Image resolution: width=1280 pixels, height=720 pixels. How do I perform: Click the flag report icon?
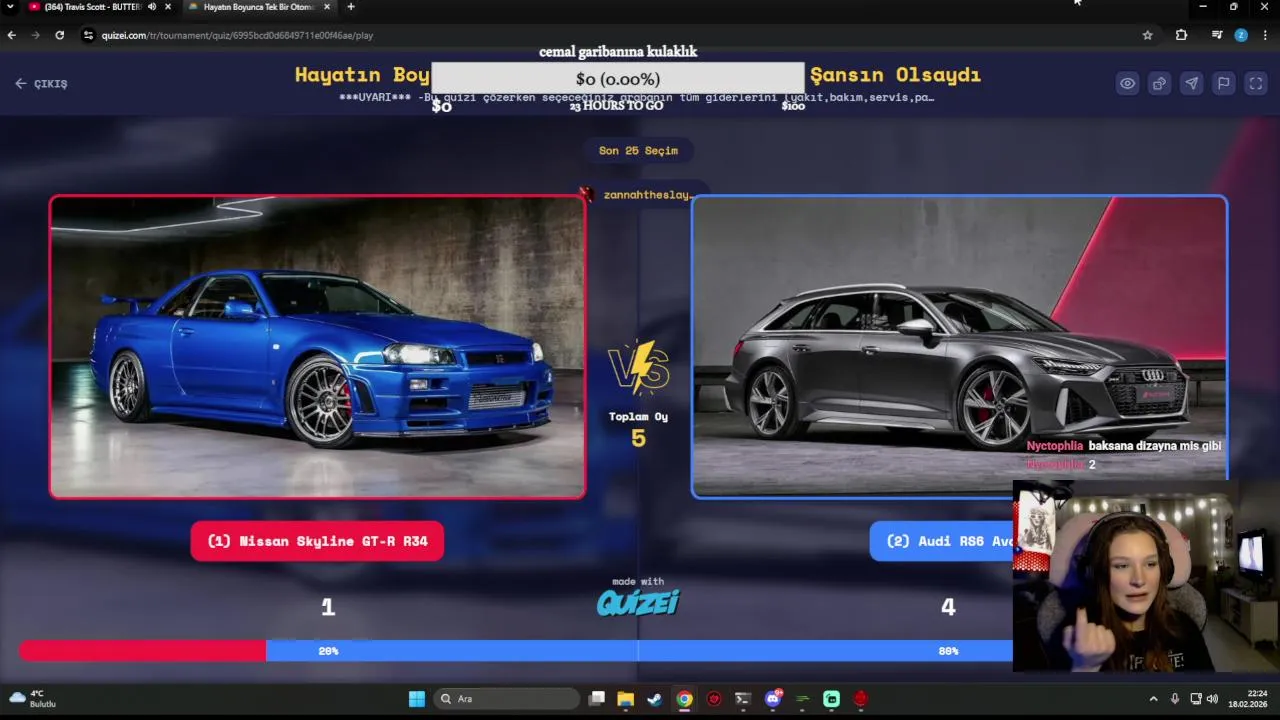[x=1223, y=84]
